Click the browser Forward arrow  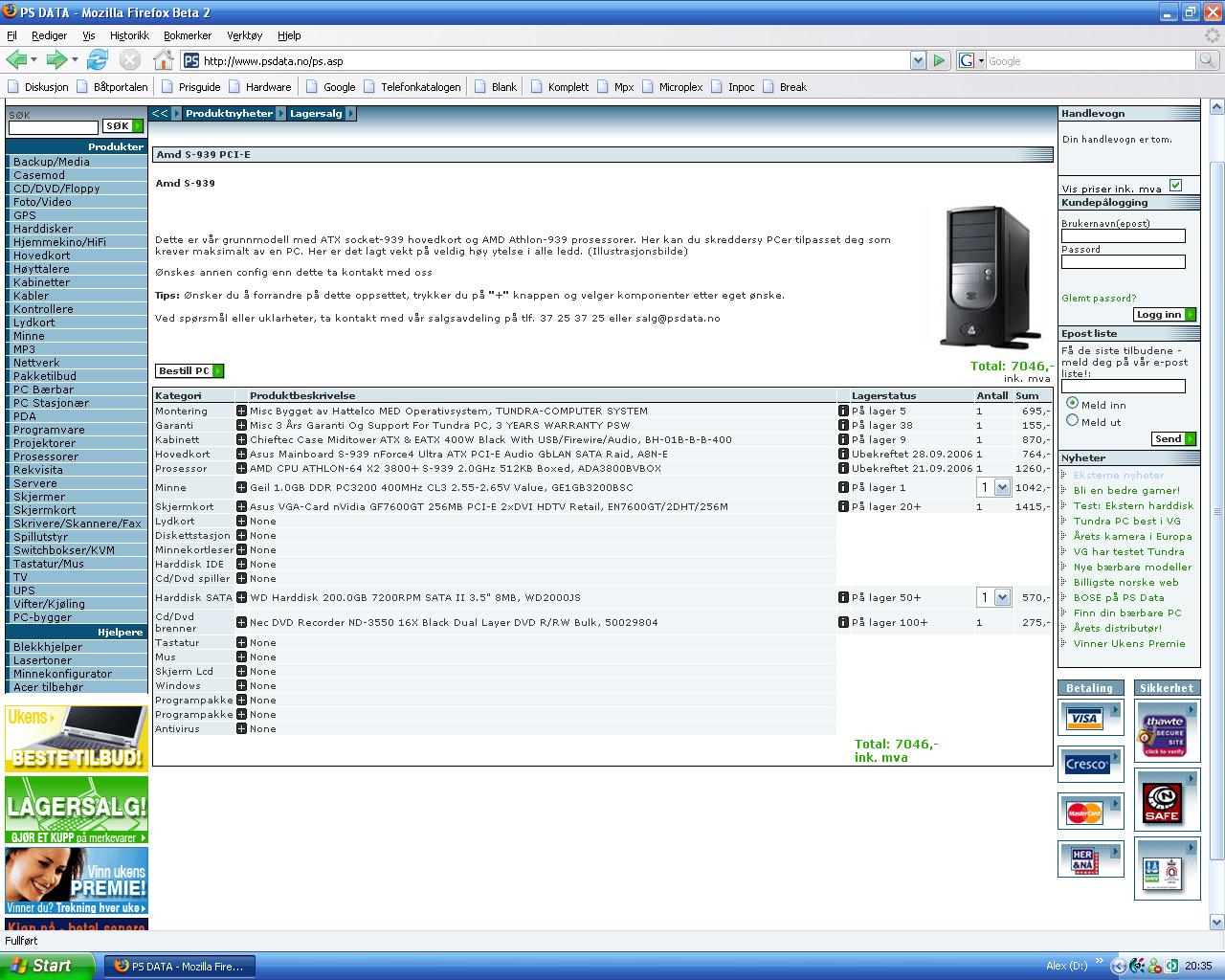click(57, 60)
